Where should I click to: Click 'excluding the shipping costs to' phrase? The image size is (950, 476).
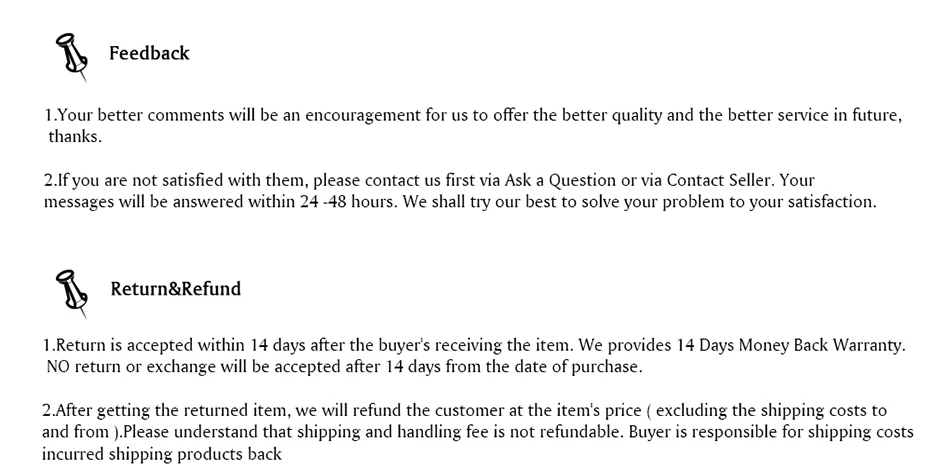[771, 411]
